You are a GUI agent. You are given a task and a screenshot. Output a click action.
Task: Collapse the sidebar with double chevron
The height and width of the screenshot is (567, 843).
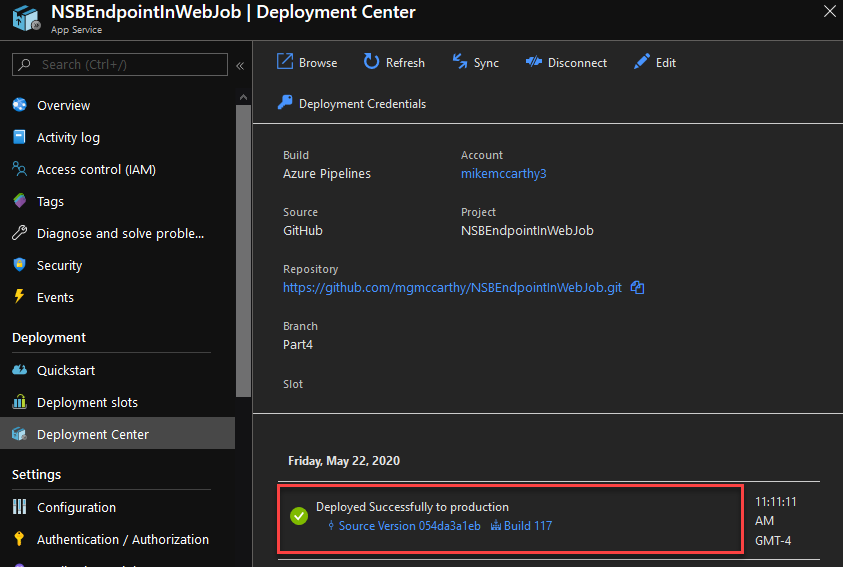coord(240,66)
